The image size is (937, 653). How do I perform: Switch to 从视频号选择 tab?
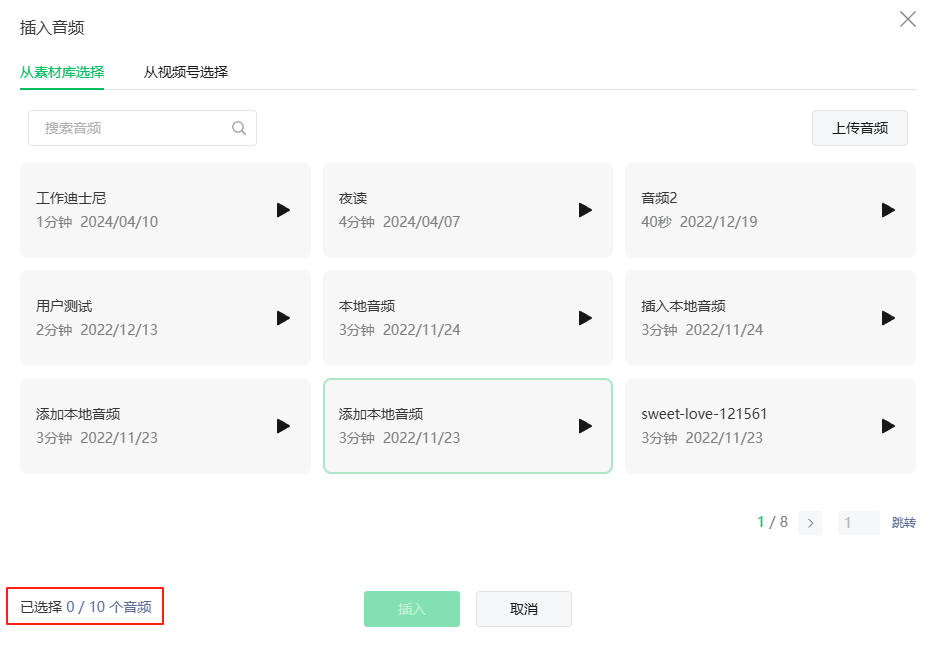point(185,72)
